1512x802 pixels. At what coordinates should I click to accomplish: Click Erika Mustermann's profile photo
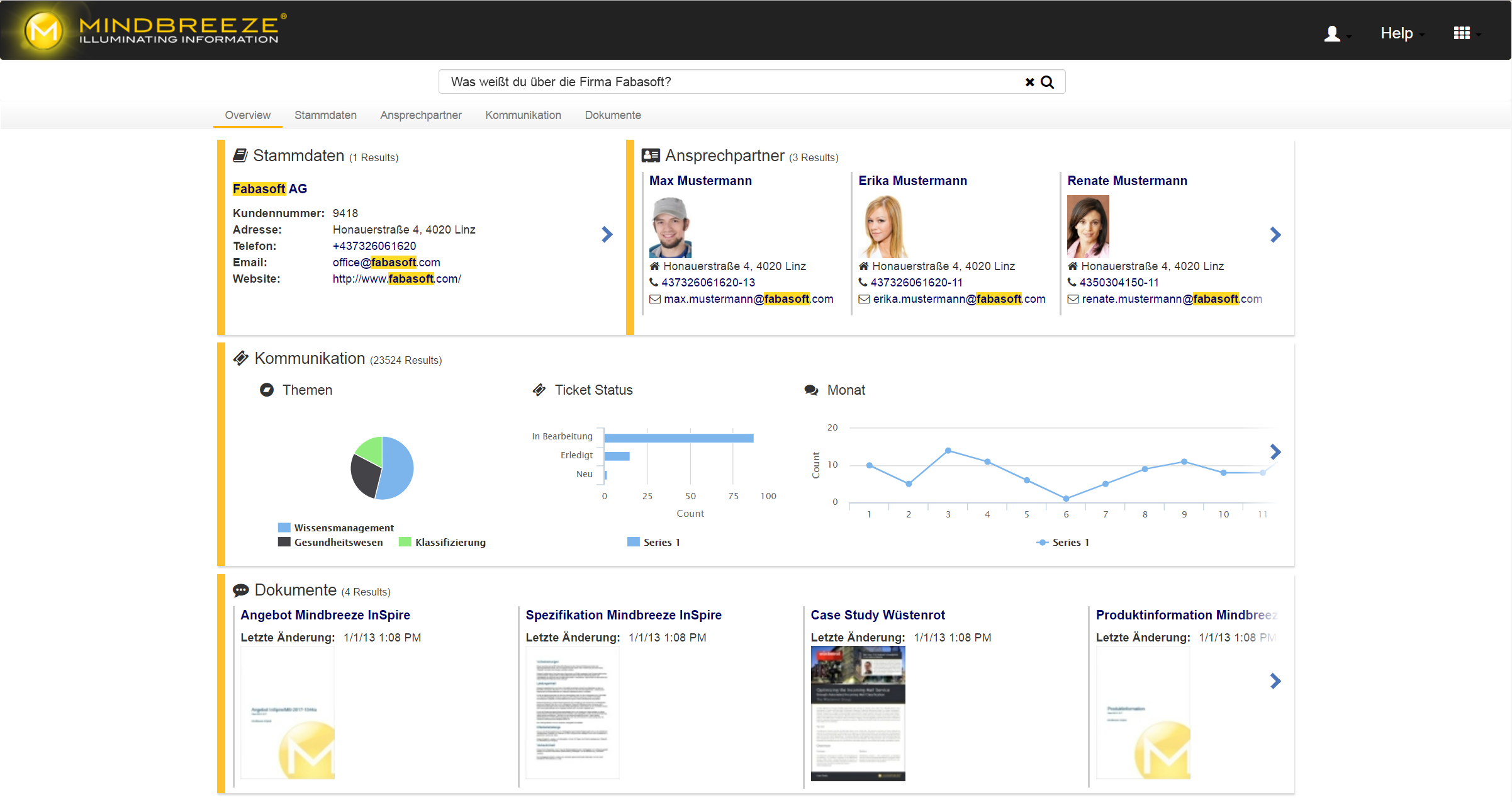(883, 227)
